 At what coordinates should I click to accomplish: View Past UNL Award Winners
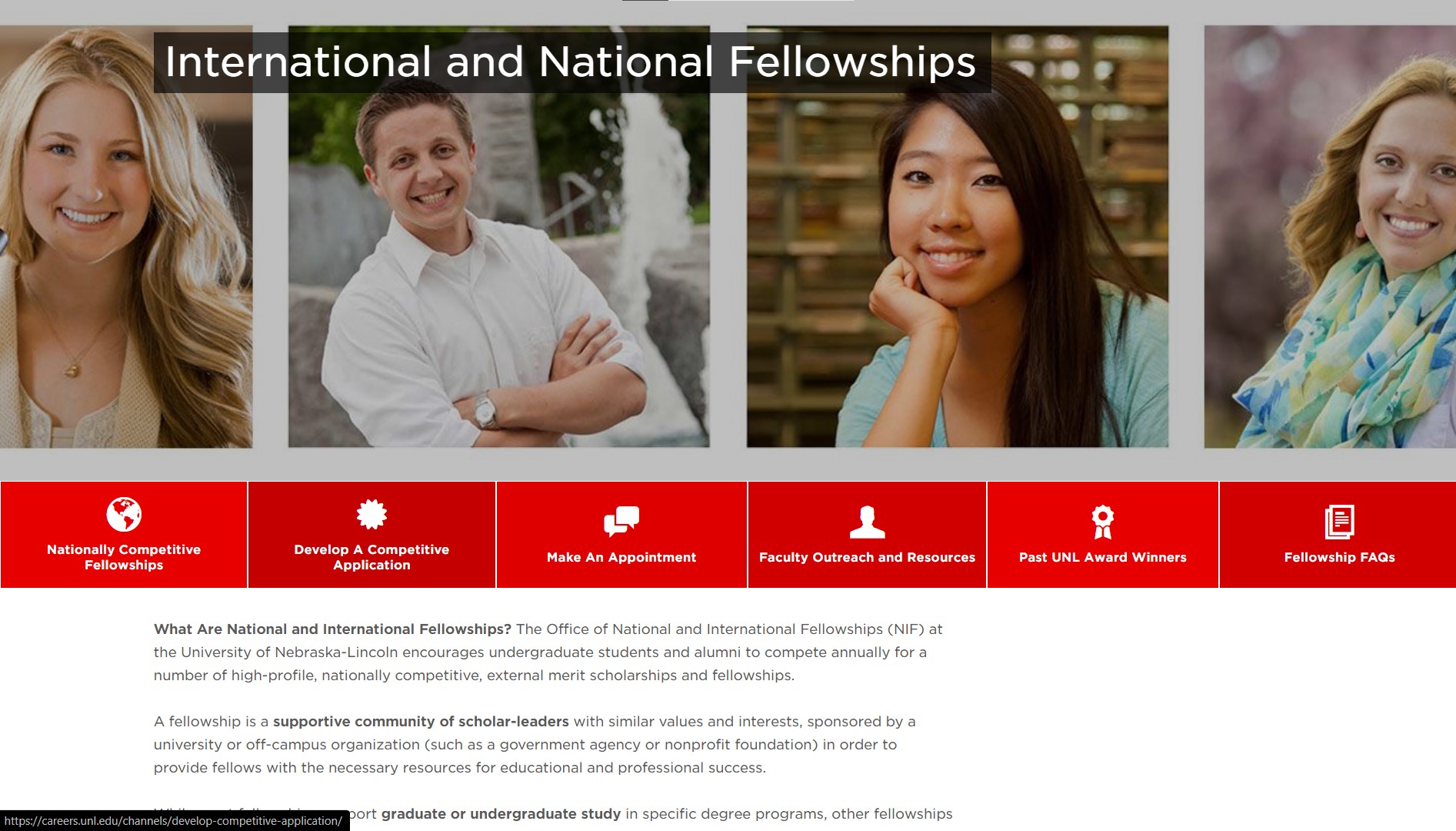(x=1102, y=557)
